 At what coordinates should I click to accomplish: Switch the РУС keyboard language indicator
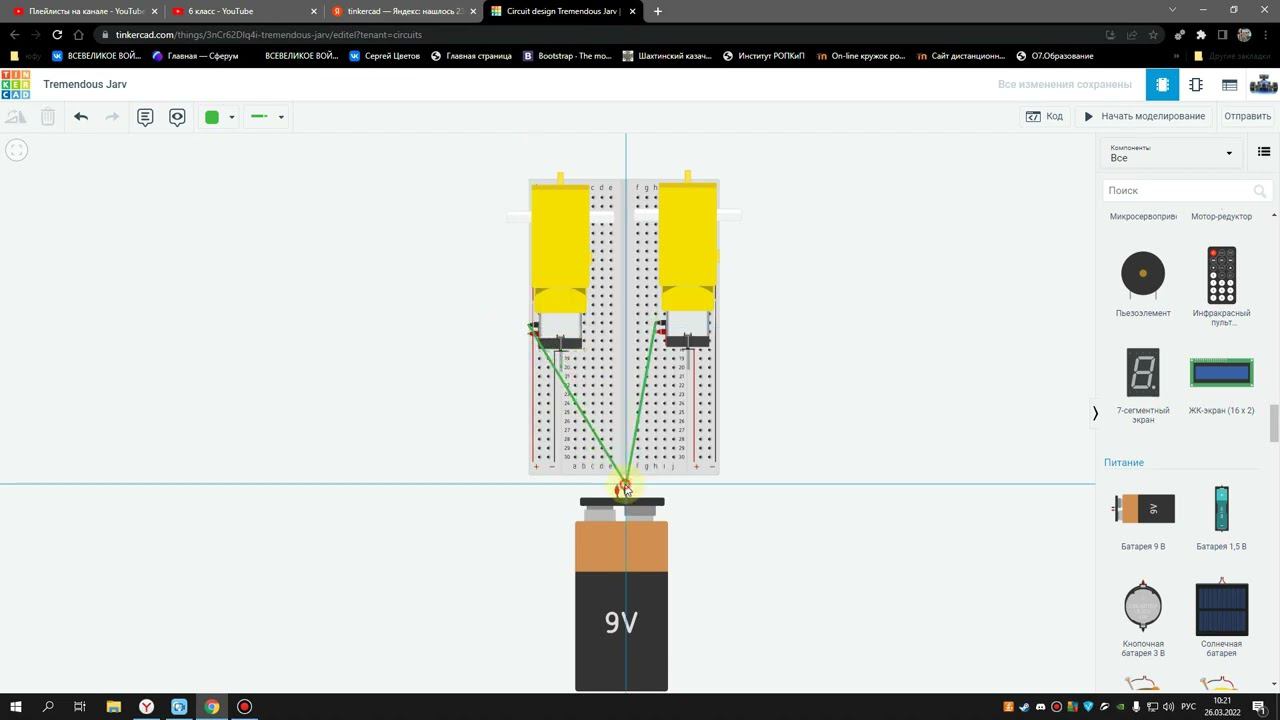click(1188, 707)
